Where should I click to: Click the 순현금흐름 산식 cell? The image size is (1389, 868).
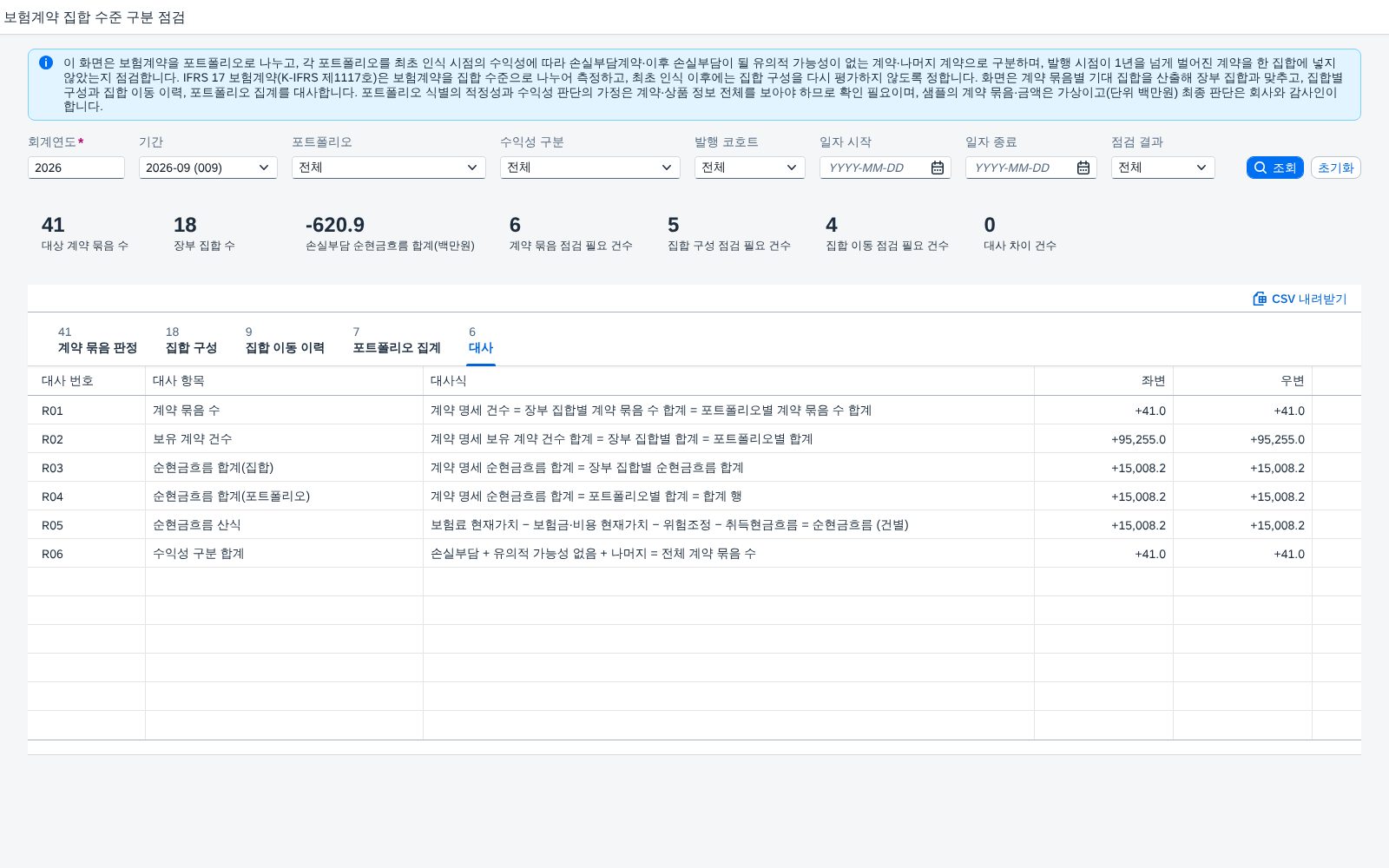click(x=285, y=525)
